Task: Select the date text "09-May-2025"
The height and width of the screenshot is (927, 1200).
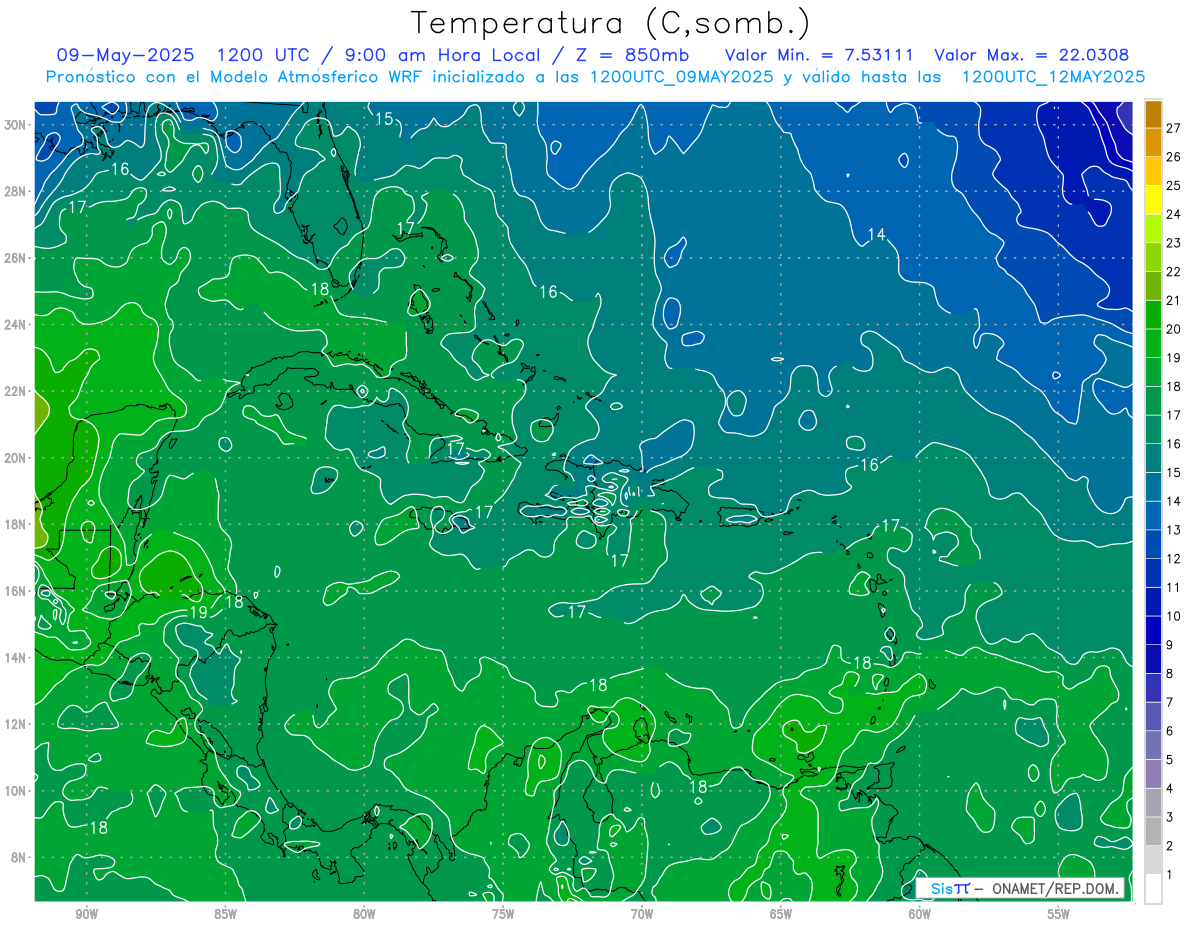Action: coord(125,55)
